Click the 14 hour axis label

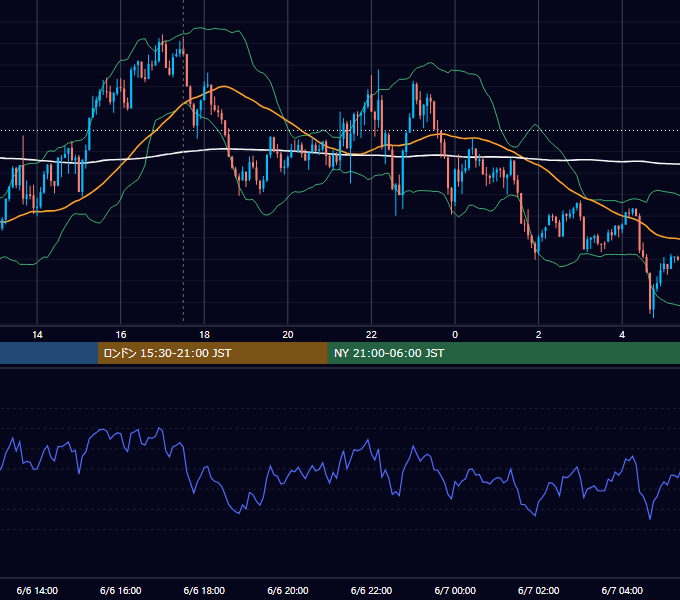point(37,335)
